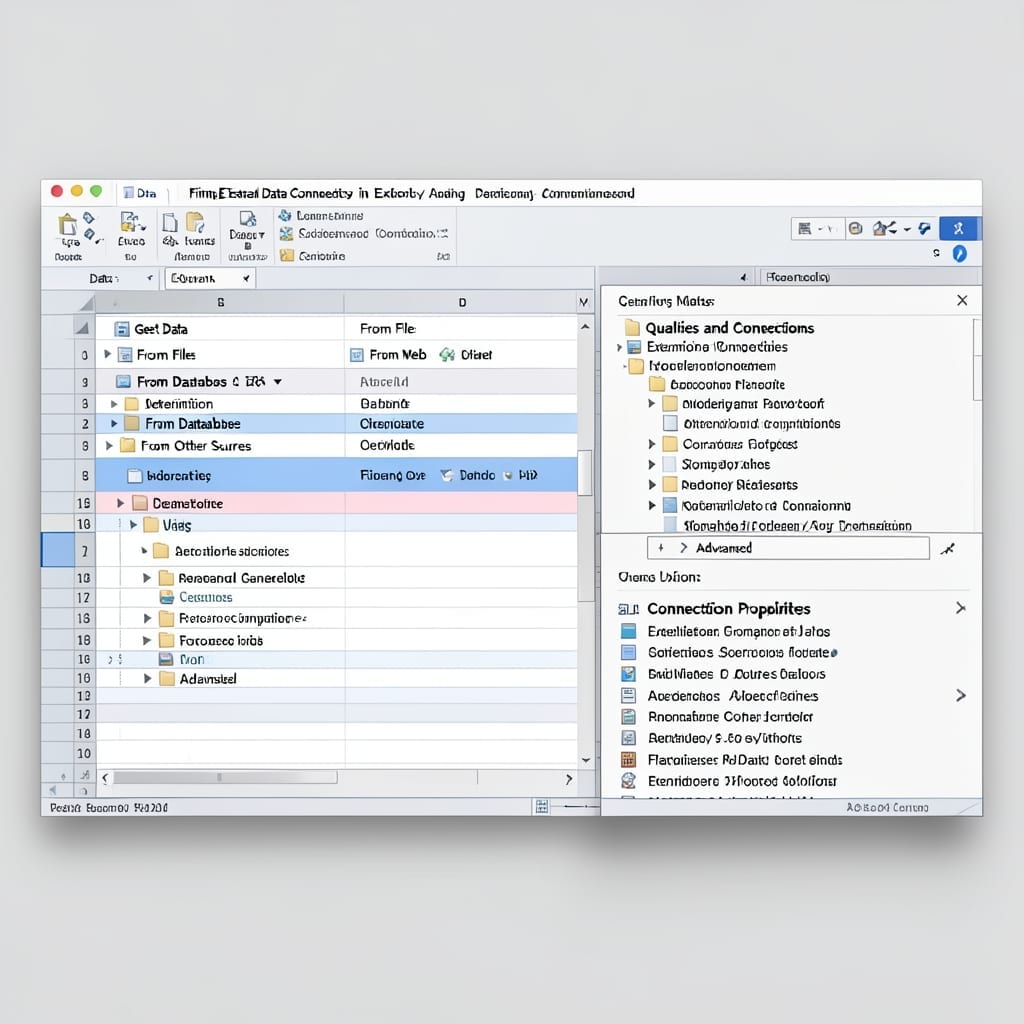Click the icon beside 'Sotiertioos Soerroioıs'
Screen dimensions: 1024x1024
[x=628, y=652]
